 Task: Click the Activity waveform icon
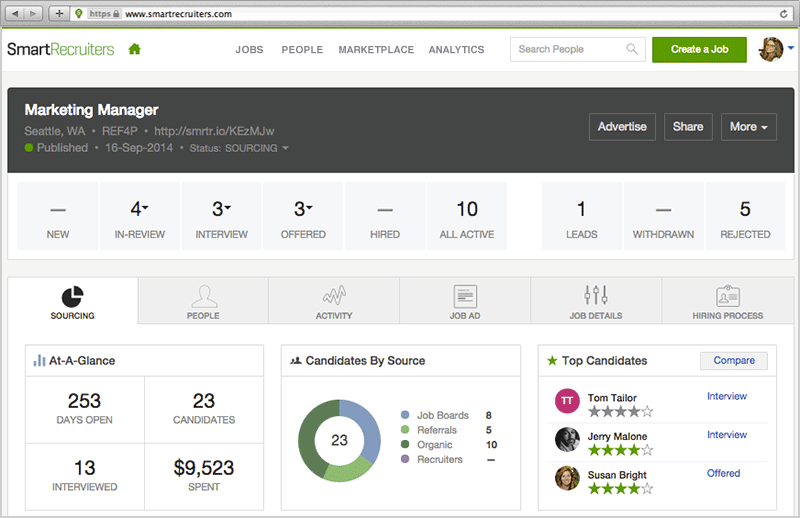tap(334, 295)
